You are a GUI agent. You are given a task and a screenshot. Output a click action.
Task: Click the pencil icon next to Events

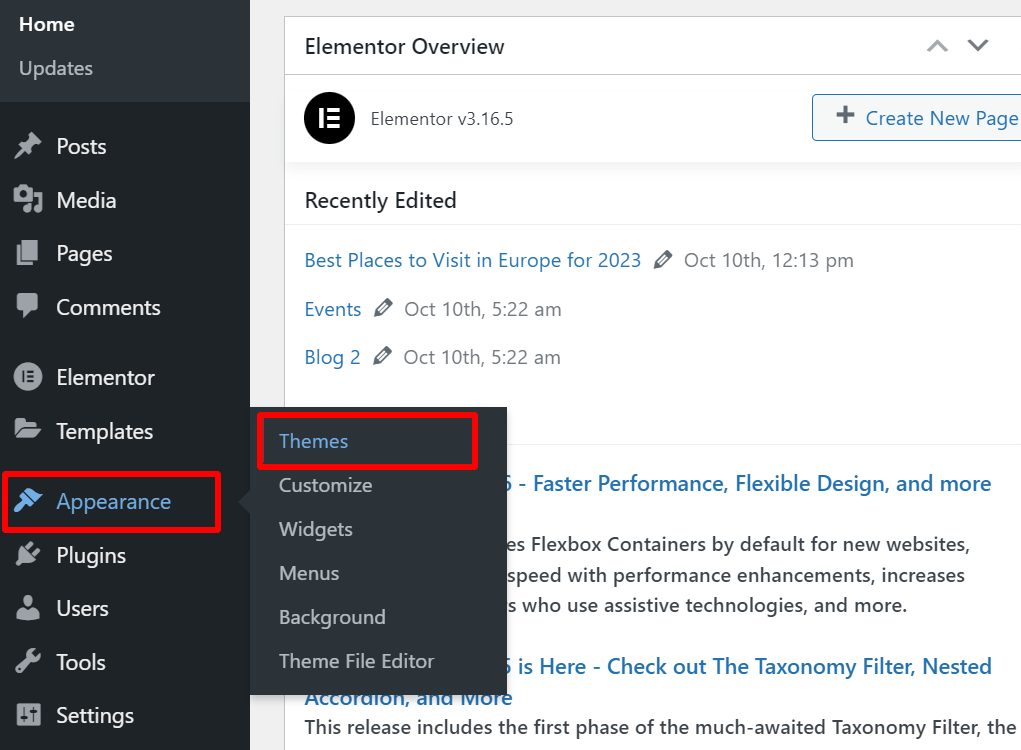(383, 308)
